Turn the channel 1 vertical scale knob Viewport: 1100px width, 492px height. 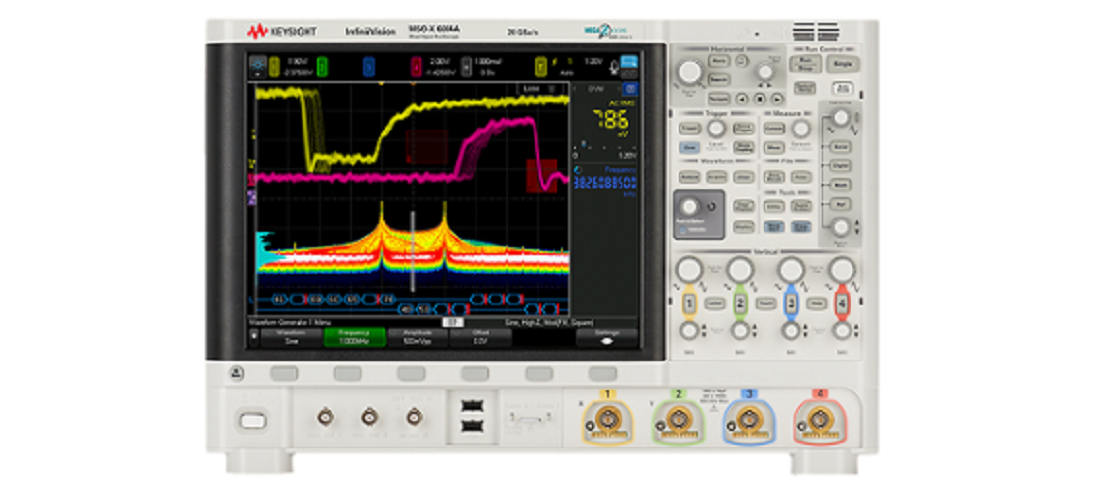[689, 270]
